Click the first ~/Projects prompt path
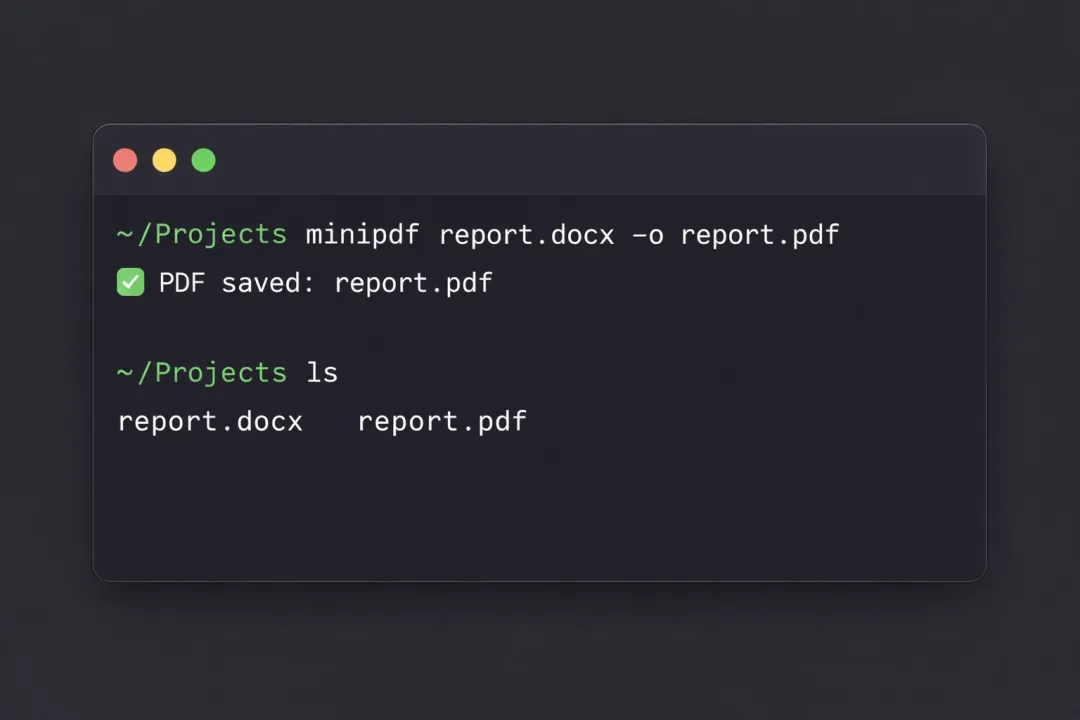Image resolution: width=1080 pixels, height=720 pixels. tap(201, 235)
